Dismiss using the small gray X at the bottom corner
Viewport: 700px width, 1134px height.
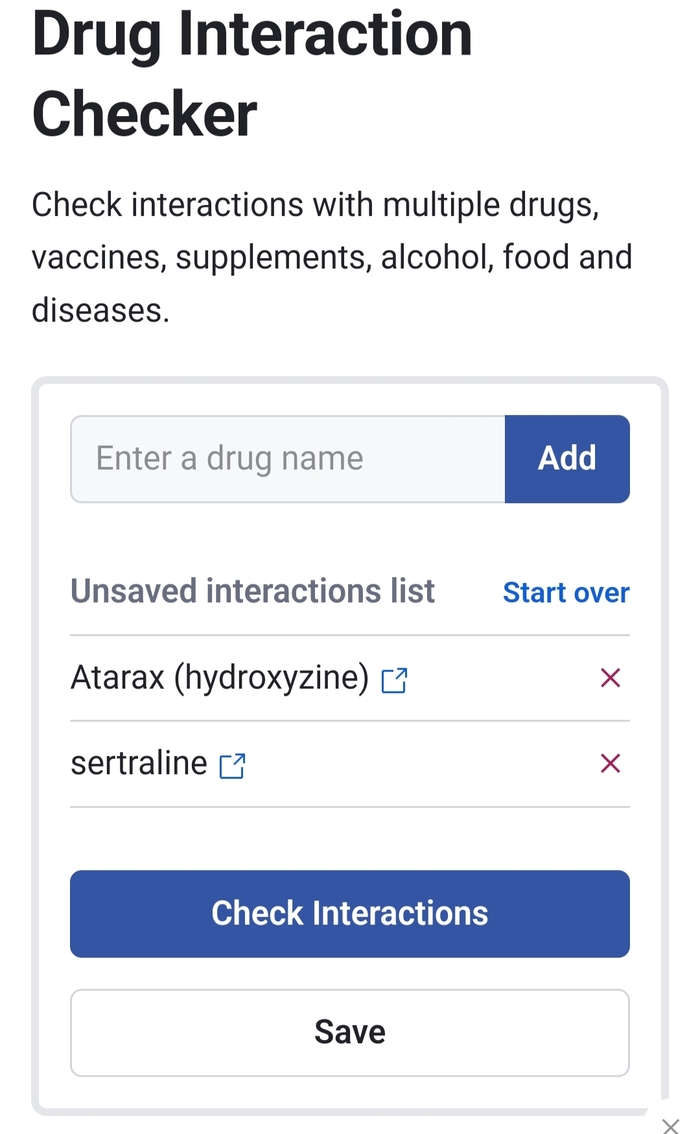(x=671, y=1127)
